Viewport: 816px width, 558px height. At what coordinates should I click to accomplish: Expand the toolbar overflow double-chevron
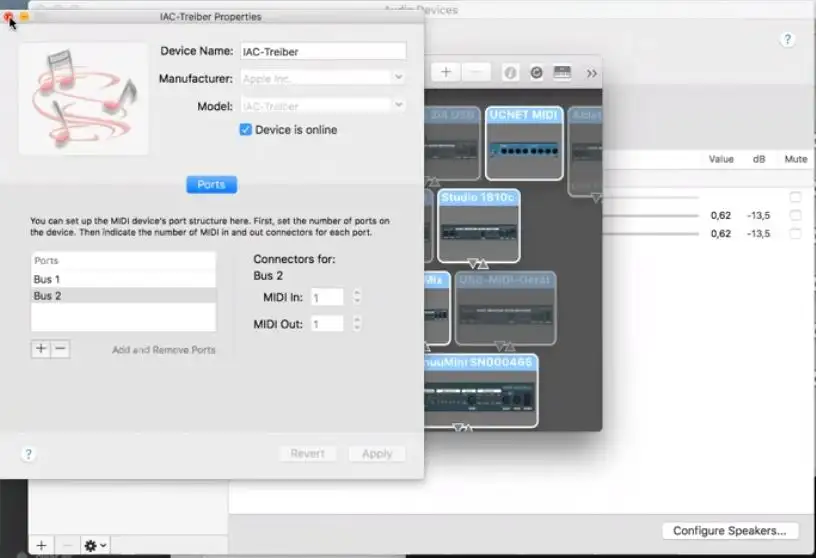(x=591, y=73)
